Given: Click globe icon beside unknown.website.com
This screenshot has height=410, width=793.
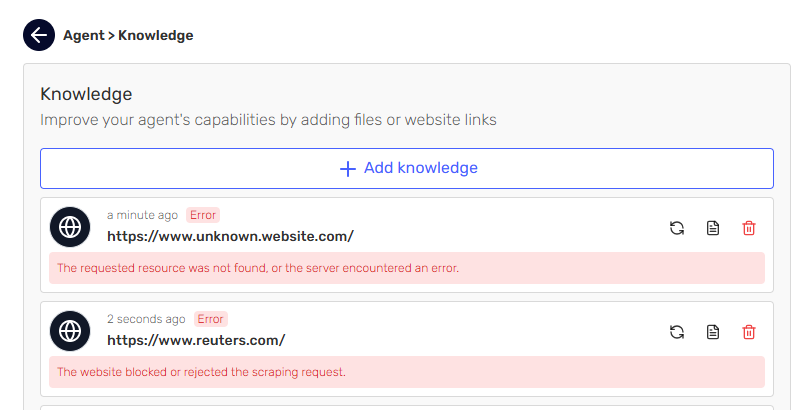Looking at the screenshot, I should (x=70, y=228).
